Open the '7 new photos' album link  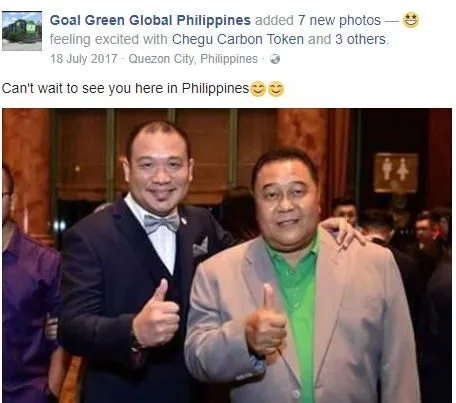point(339,20)
